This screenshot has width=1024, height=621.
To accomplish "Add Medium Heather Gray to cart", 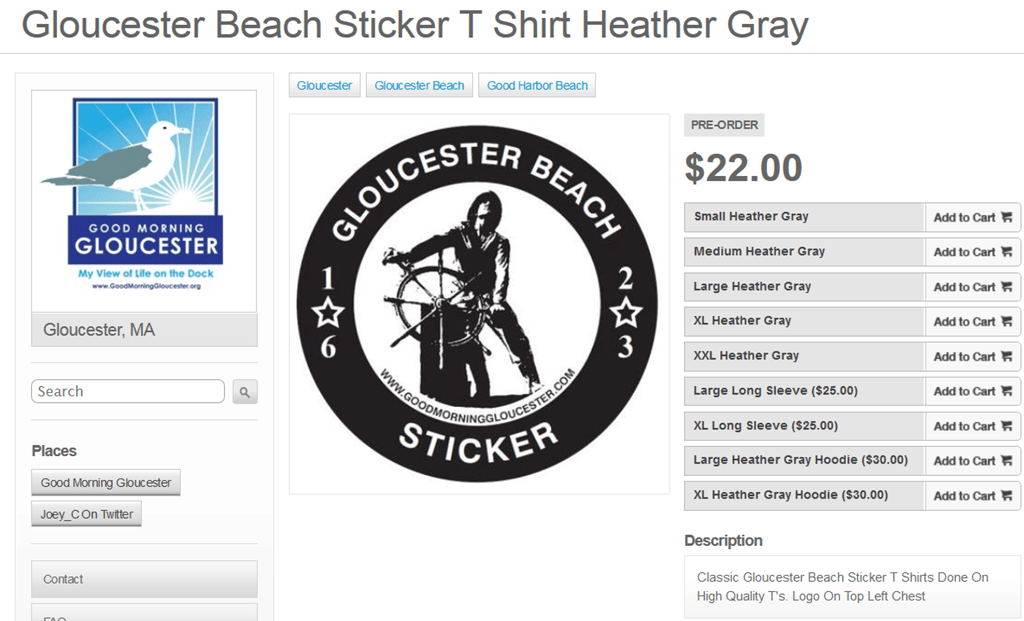I will [972, 252].
